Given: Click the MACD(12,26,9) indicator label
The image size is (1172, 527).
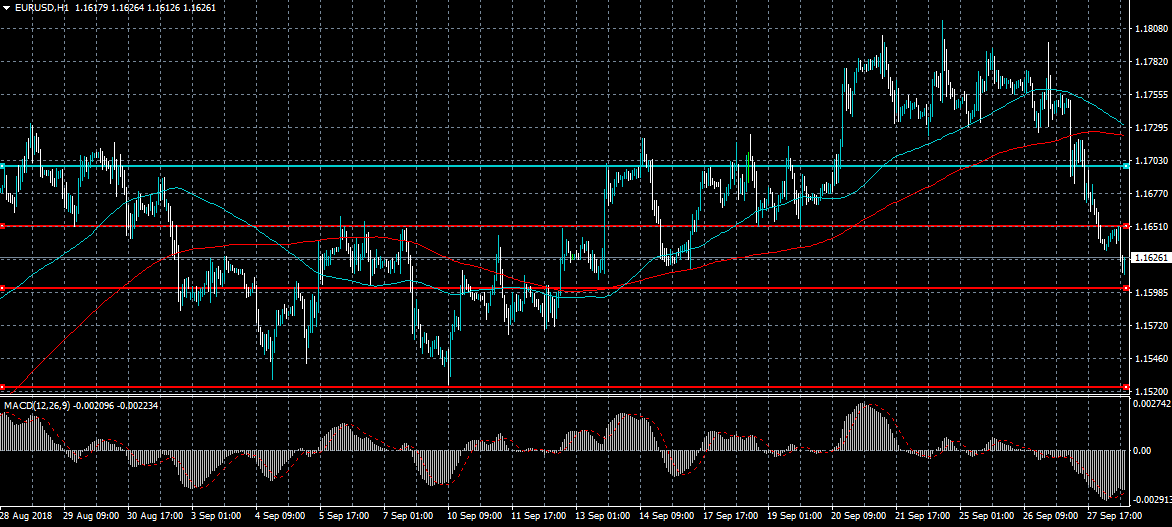Looking at the screenshot, I should click(39, 405).
